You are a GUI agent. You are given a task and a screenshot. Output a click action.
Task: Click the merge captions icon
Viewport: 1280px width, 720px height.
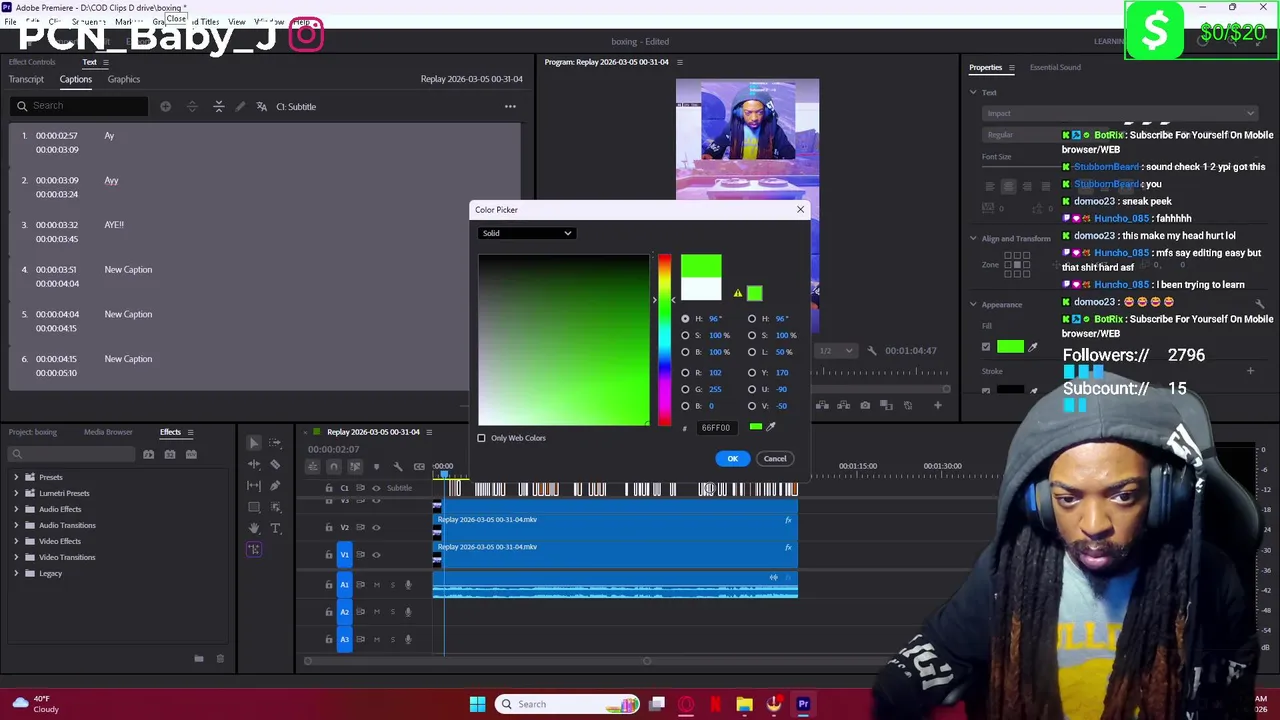point(219,106)
